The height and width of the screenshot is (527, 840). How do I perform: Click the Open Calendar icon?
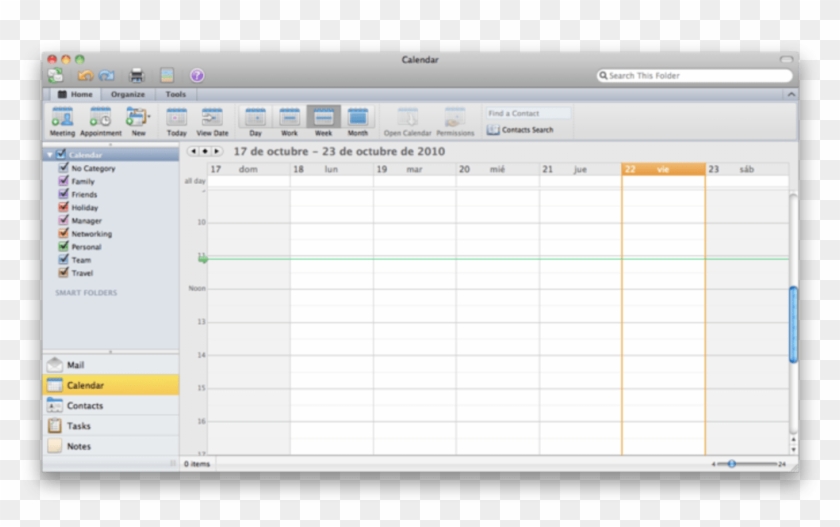(407, 117)
